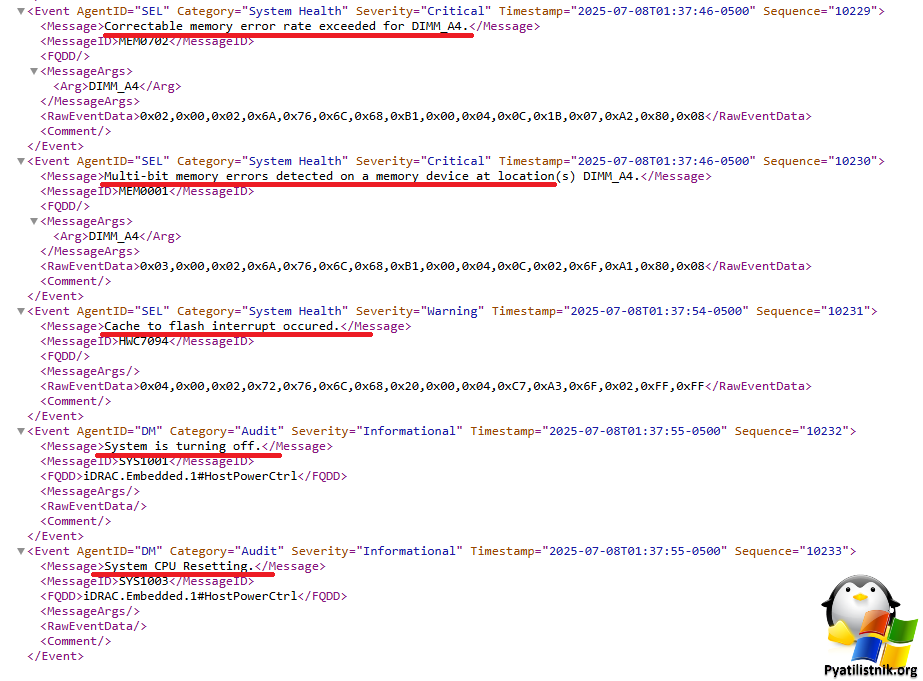Collapse the Audit Event with Sequence 10232
The width and height of the screenshot is (923, 681).
pyautogui.click(x=21, y=431)
